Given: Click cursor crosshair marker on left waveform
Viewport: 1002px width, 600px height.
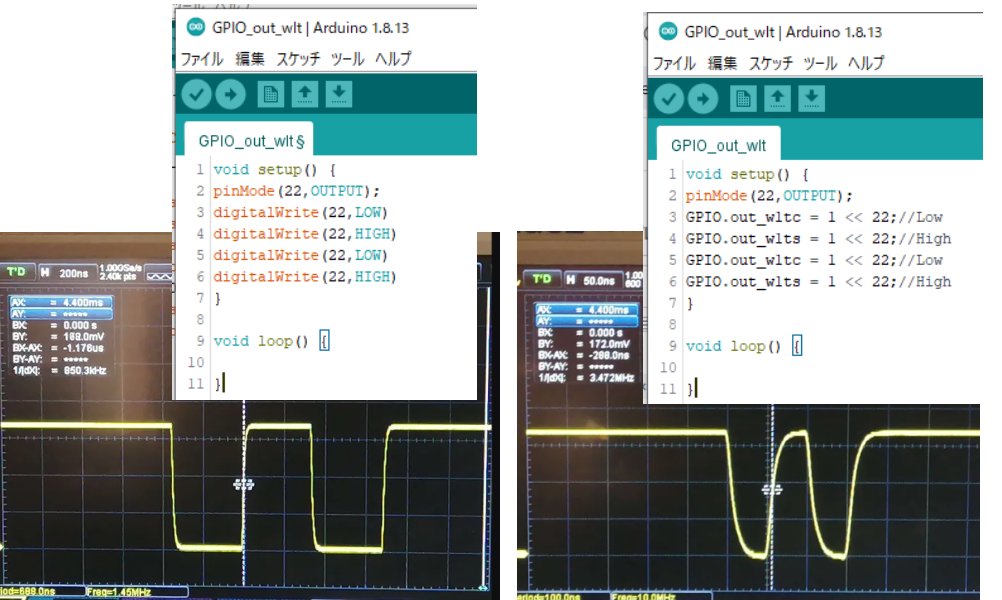Looking at the screenshot, I should coord(243,485).
